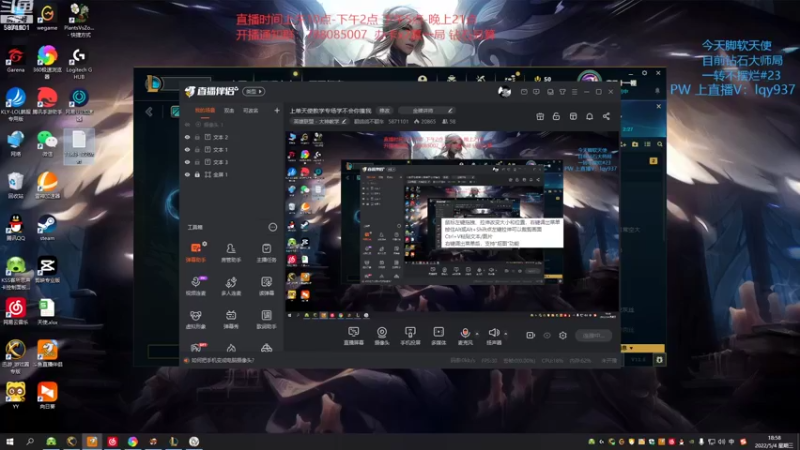800x450 pixels.
Task: Add the 摄像头 camera source
Action: (382, 336)
